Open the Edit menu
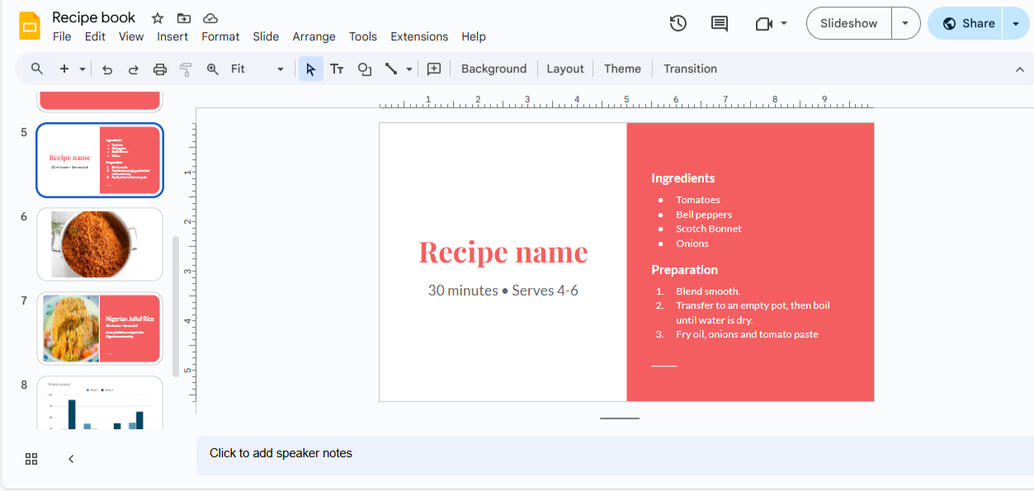The width and height of the screenshot is (1034, 491). point(95,37)
